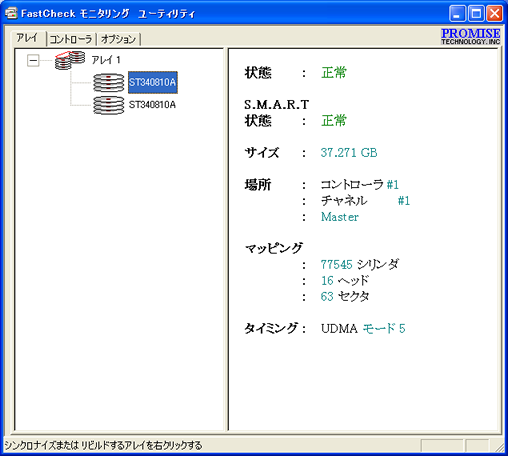Image resolution: width=508 pixels, height=456 pixels.
Task: Open the オプション tab
Action: click(118, 39)
